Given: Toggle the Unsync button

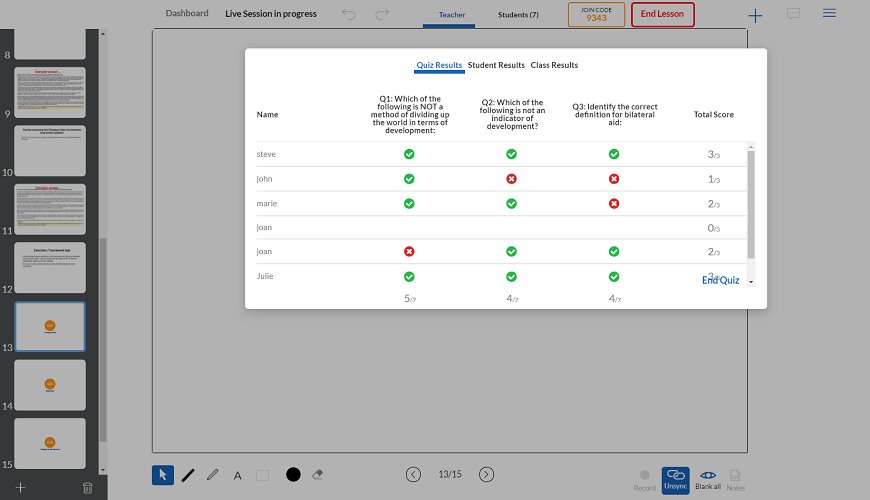Looking at the screenshot, I should coord(675,480).
